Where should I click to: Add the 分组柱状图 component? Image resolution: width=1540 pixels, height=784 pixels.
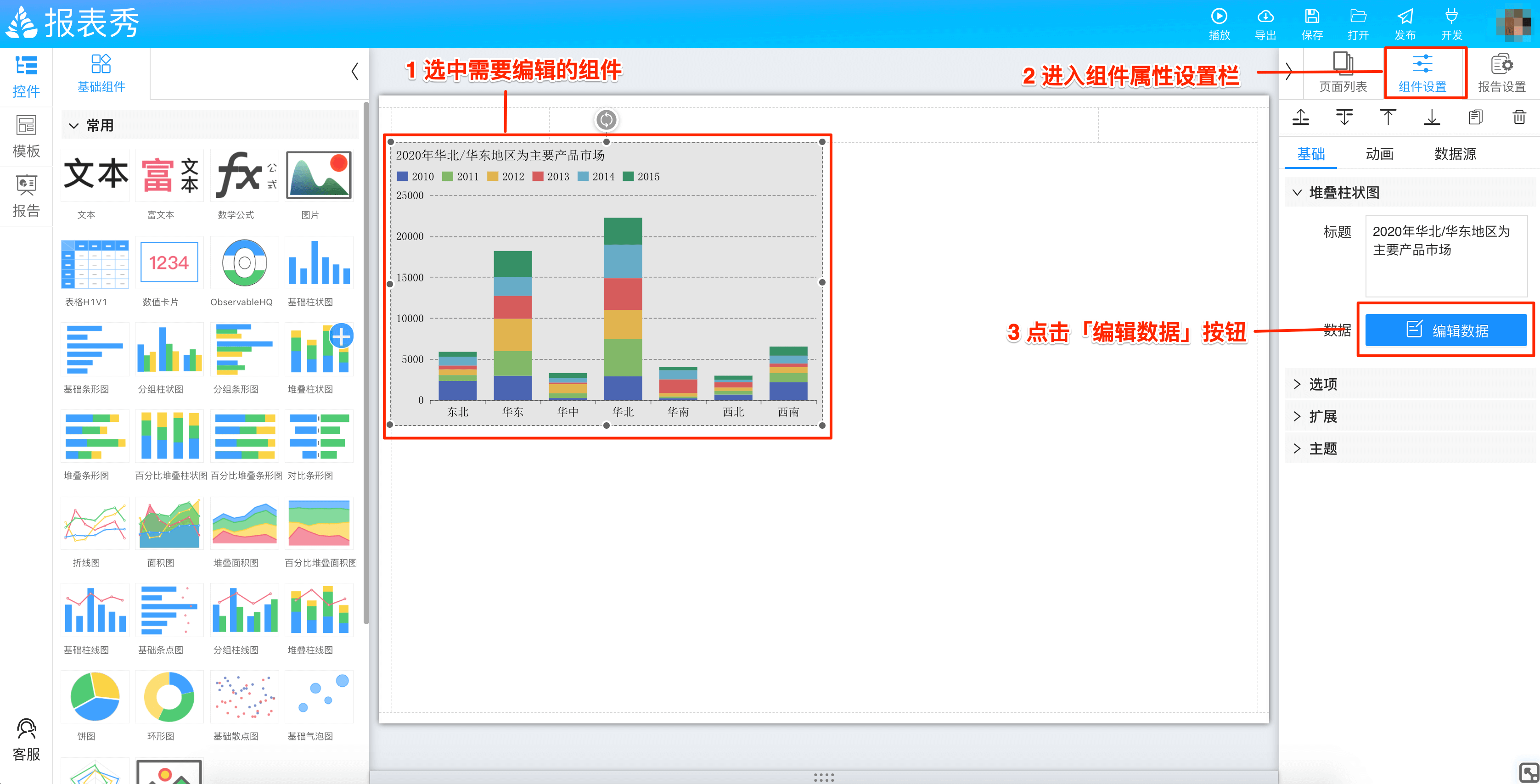click(x=169, y=350)
